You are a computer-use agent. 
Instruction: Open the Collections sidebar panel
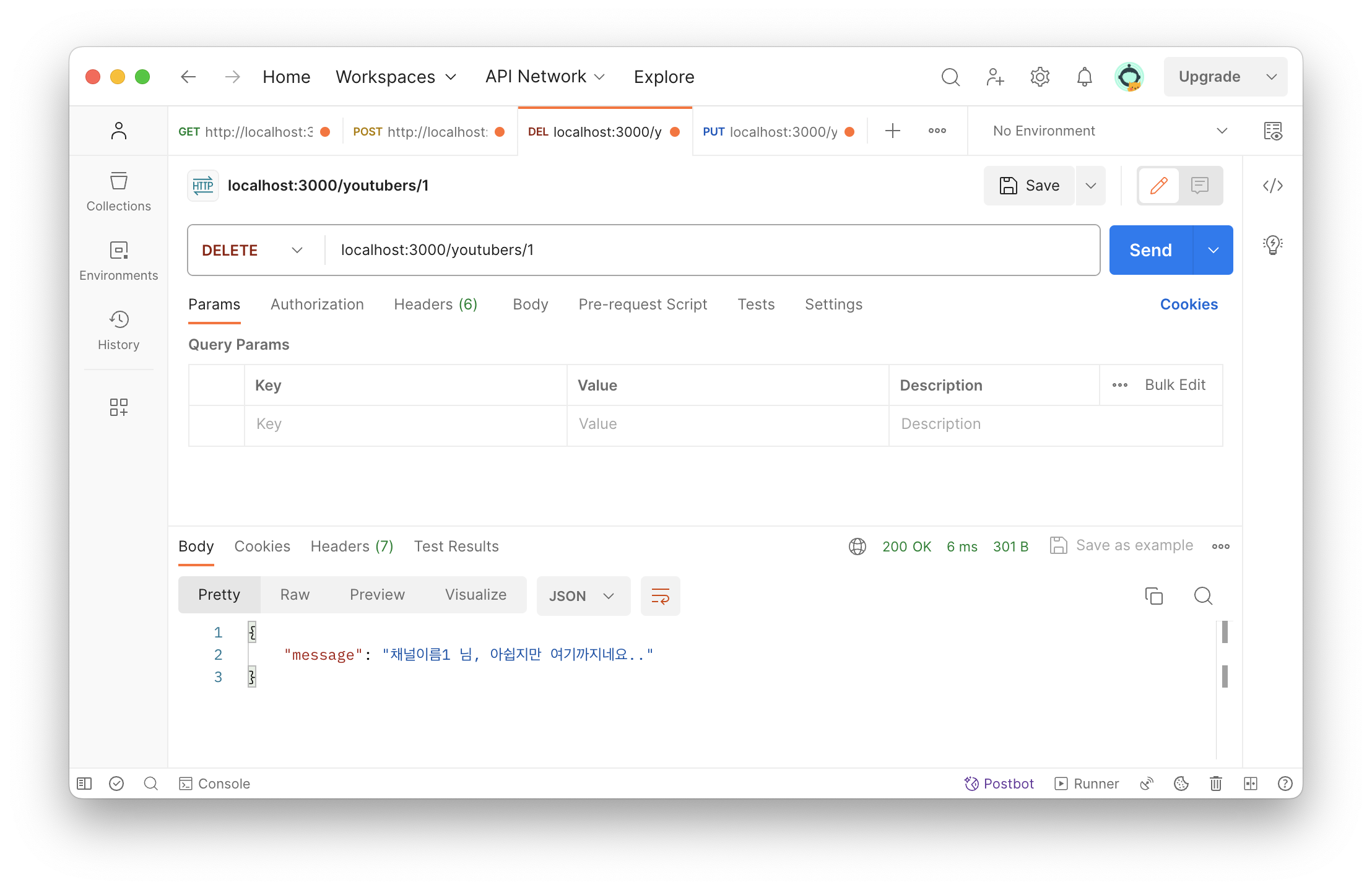coord(118,192)
